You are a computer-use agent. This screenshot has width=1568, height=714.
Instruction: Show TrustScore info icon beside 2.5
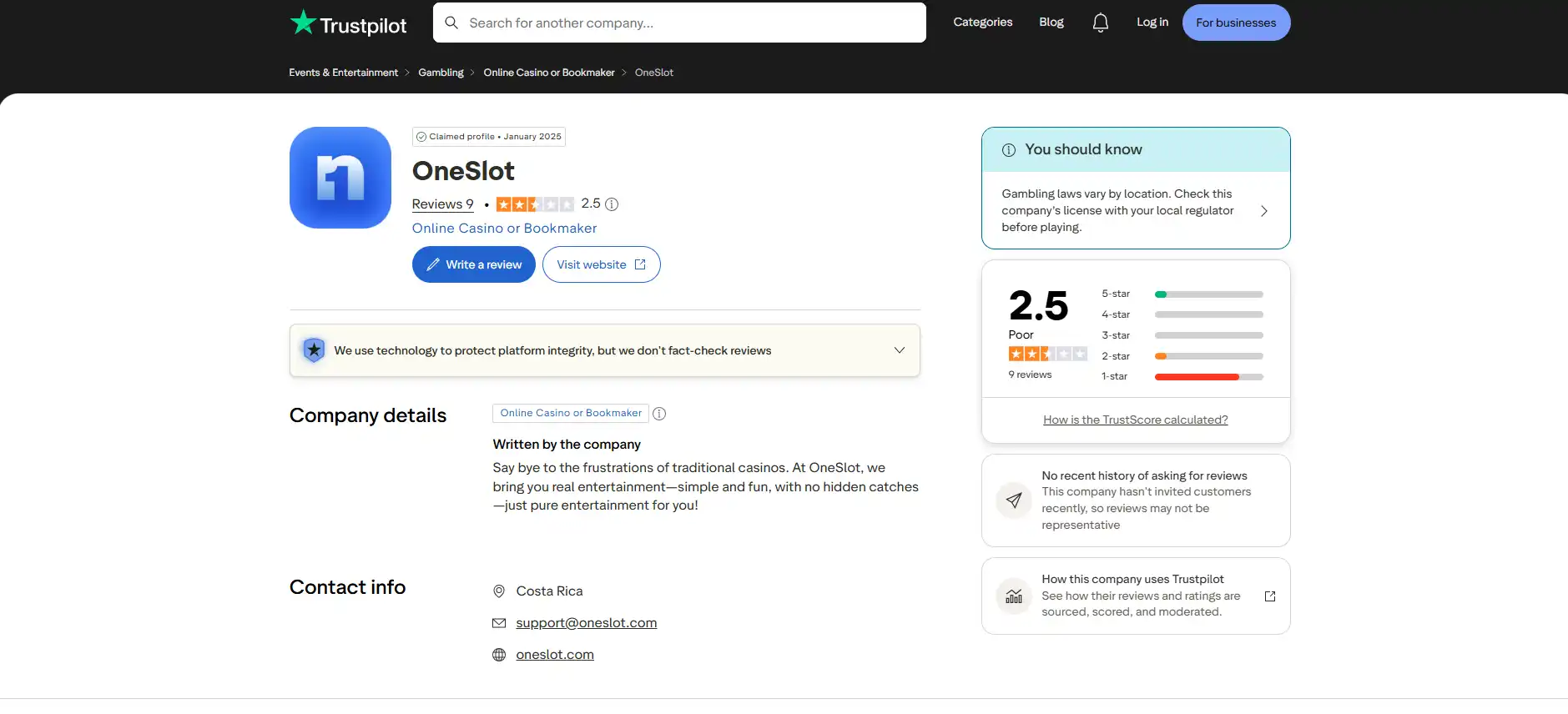pos(612,204)
